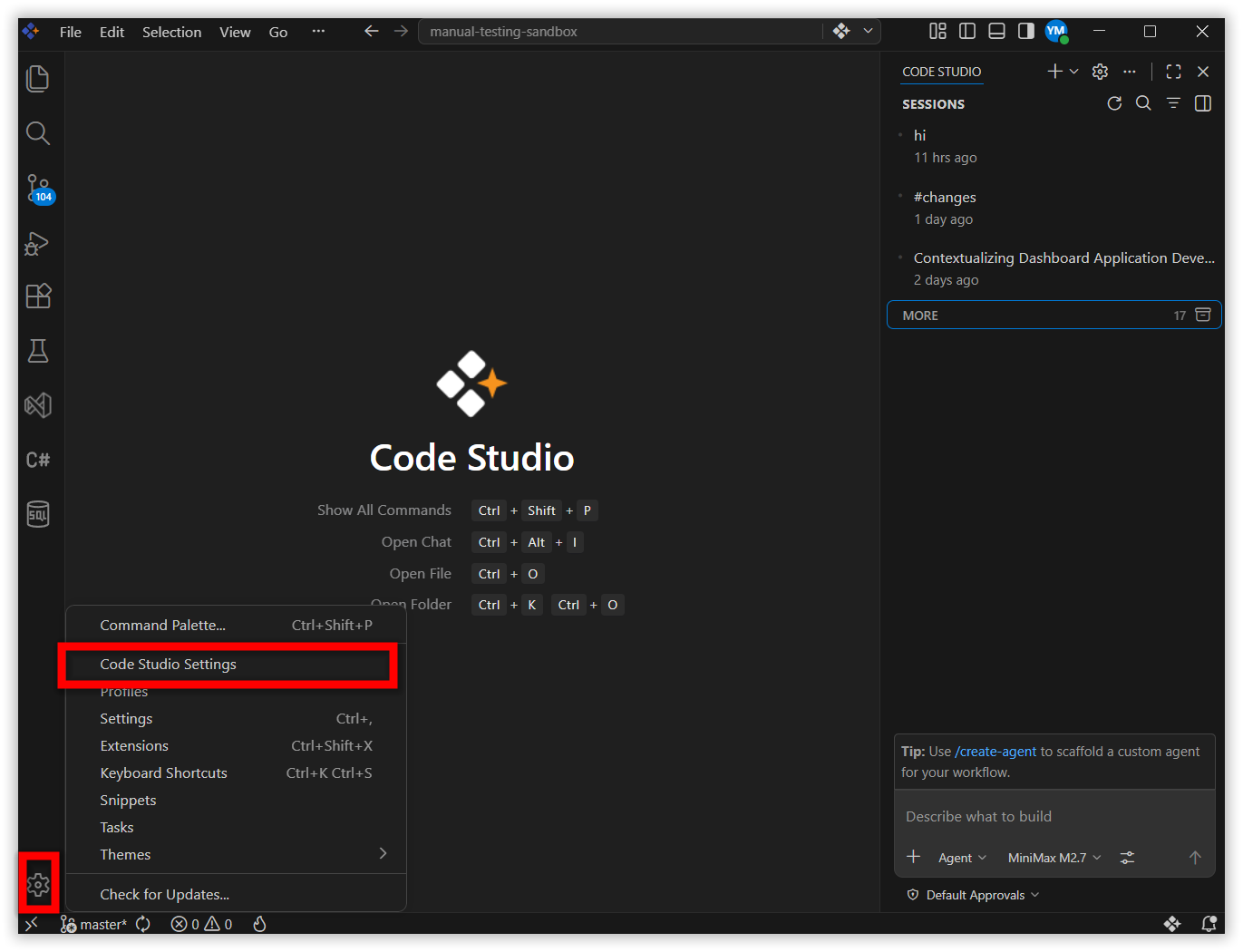Open notifications bell in status bar
Screen dimensions: 1243x952
1209,924
